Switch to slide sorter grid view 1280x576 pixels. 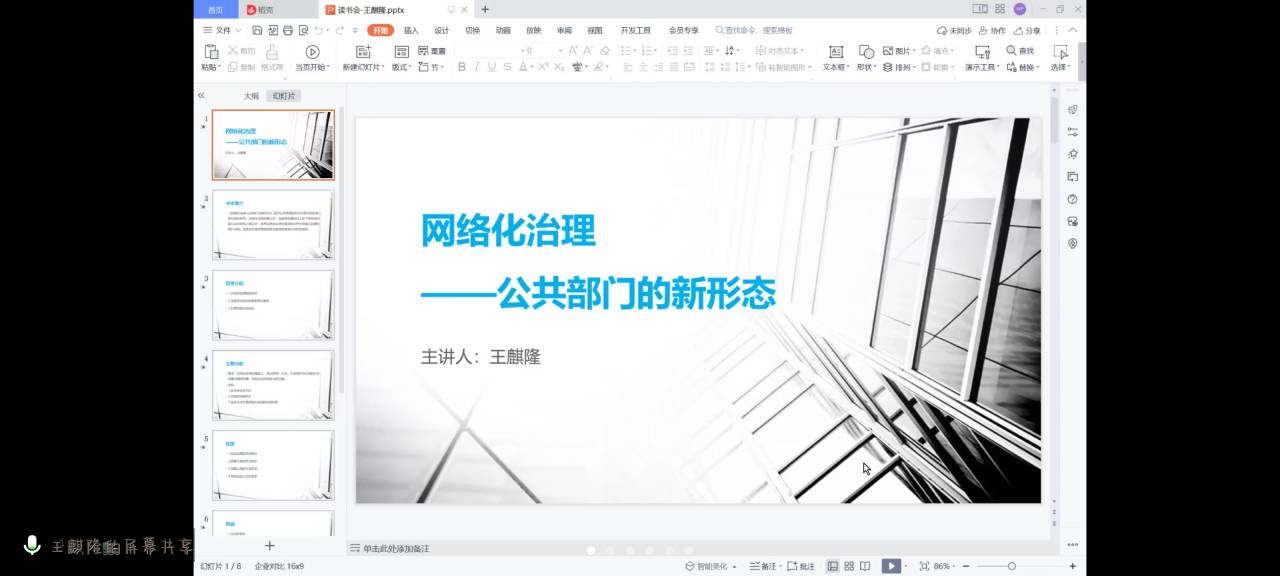pos(849,566)
